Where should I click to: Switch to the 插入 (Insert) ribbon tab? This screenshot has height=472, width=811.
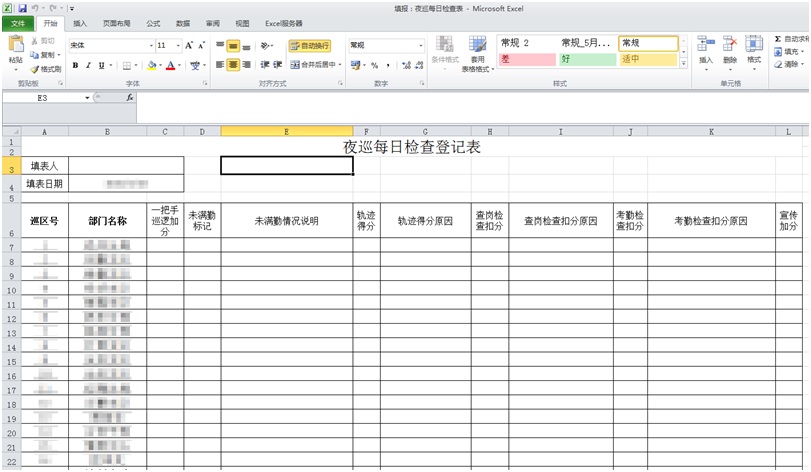80,23
